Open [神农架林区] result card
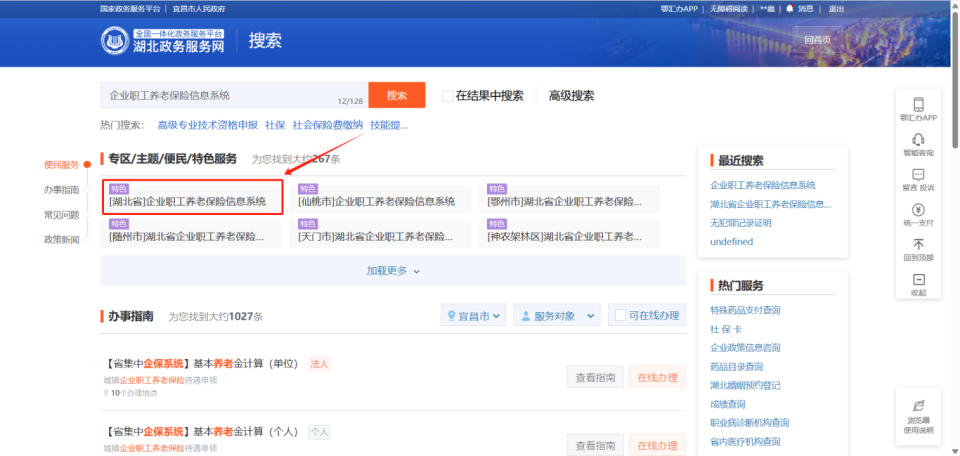The image size is (960, 456). tap(569, 234)
